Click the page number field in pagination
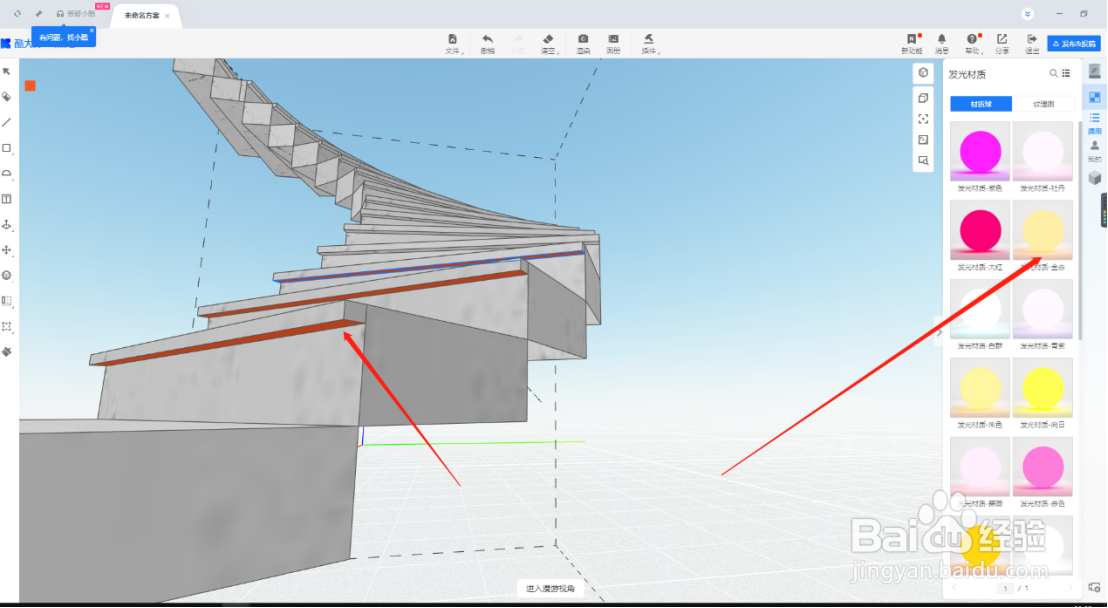 pyautogui.click(x=1006, y=588)
